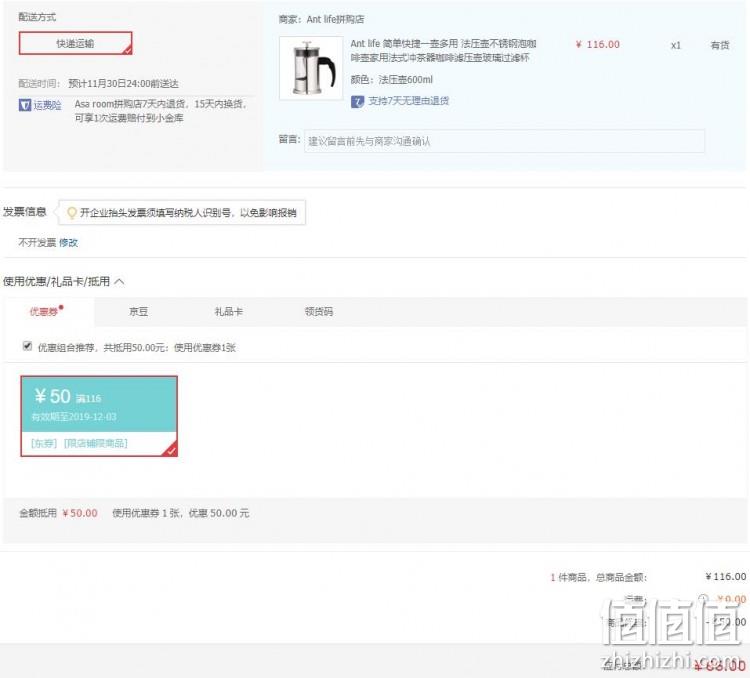This screenshot has height=678, width=750.
Task: Focus the 留言 message input field
Action: 504,141
